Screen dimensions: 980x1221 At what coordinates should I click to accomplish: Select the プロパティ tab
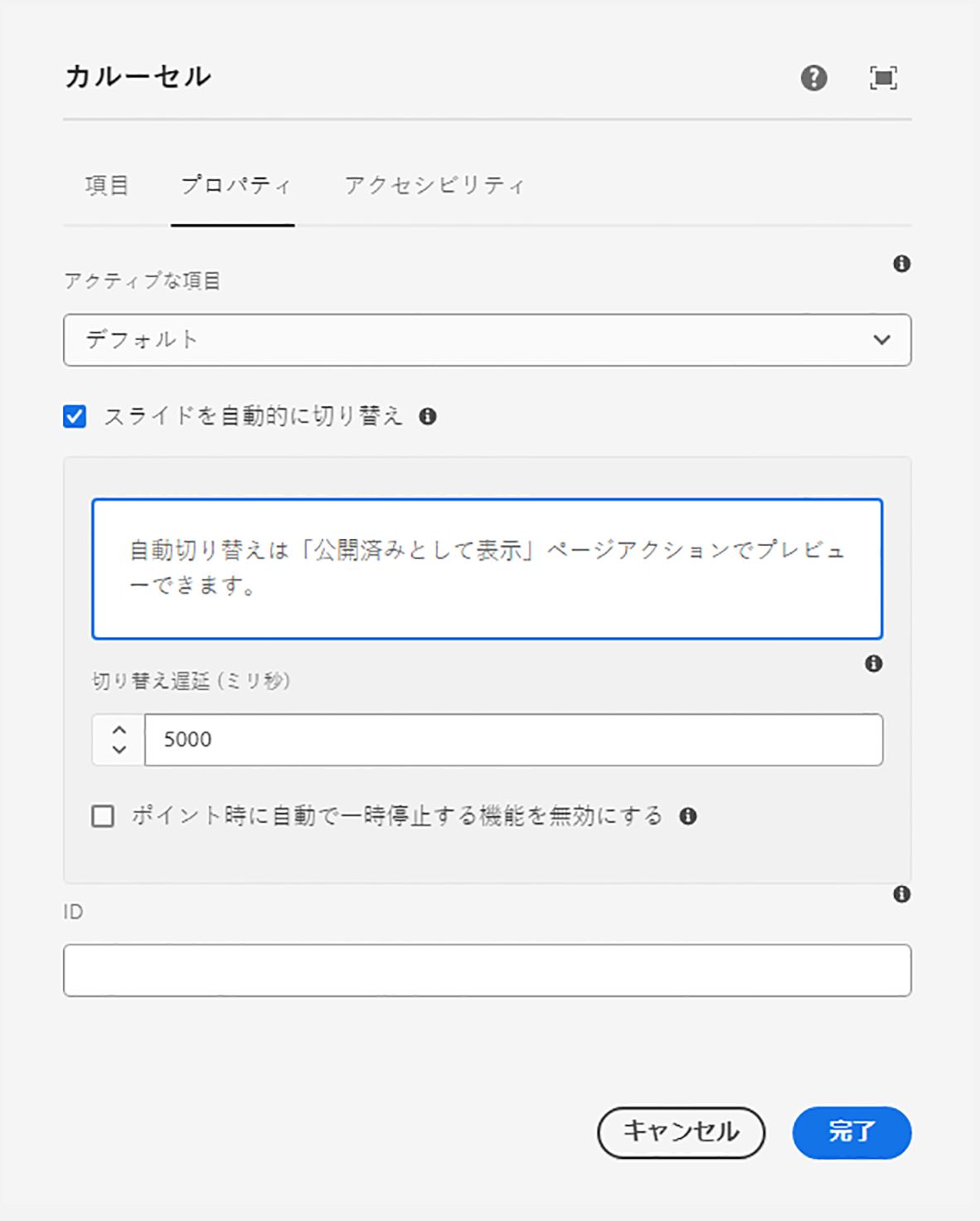(x=235, y=185)
